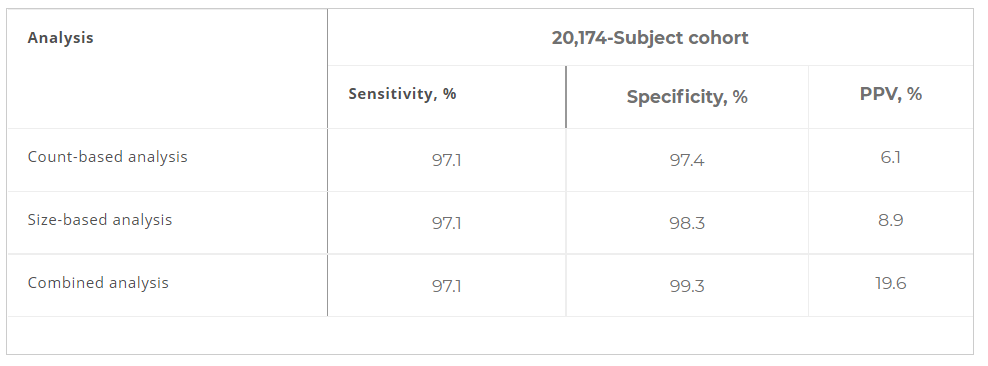Click the vertical divider beside Sensitivity header
Screen dimensions: 988x366
(x=566, y=97)
